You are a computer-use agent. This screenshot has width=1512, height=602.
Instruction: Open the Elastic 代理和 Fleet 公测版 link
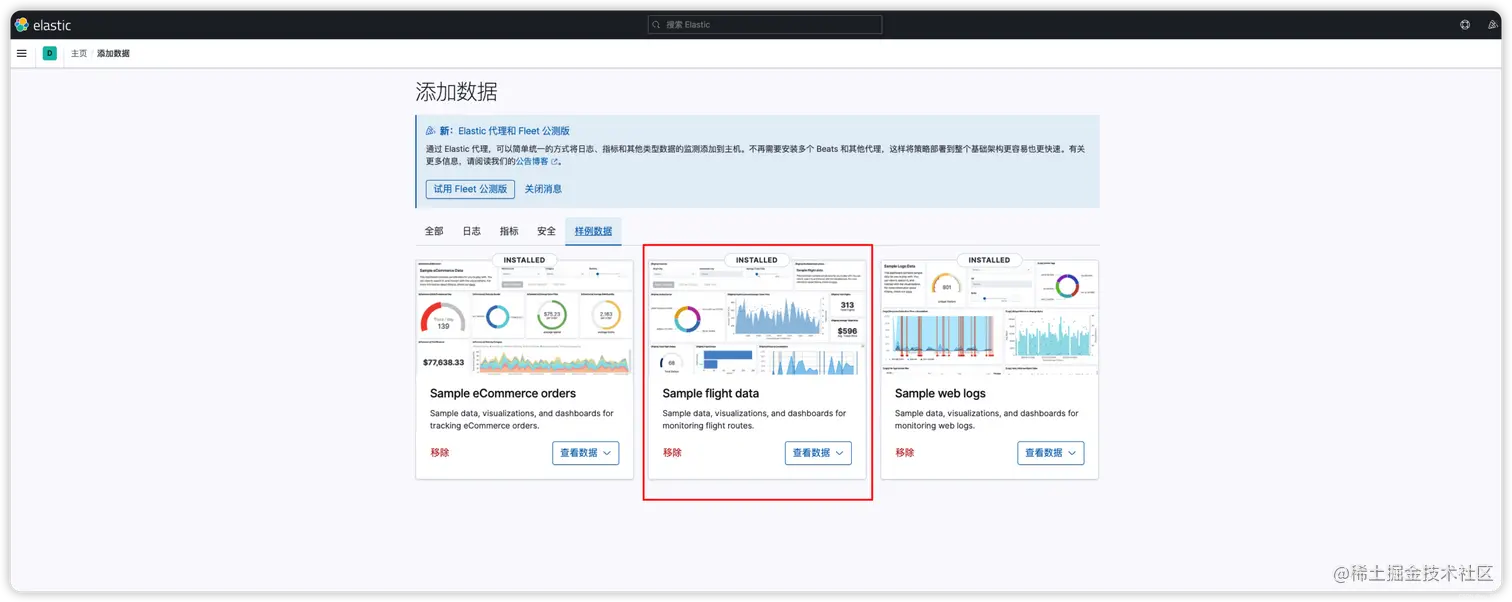coord(514,131)
